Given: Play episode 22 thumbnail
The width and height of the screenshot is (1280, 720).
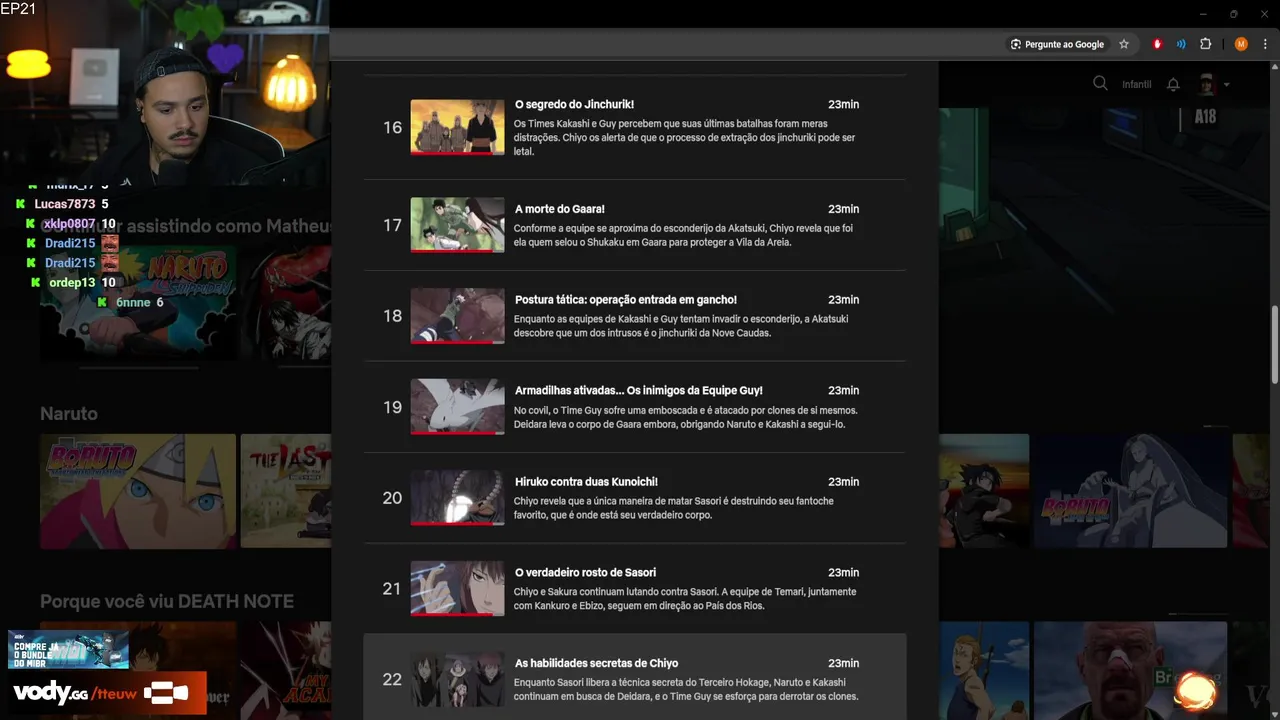Looking at the screenshot, I should click(457, 679).
